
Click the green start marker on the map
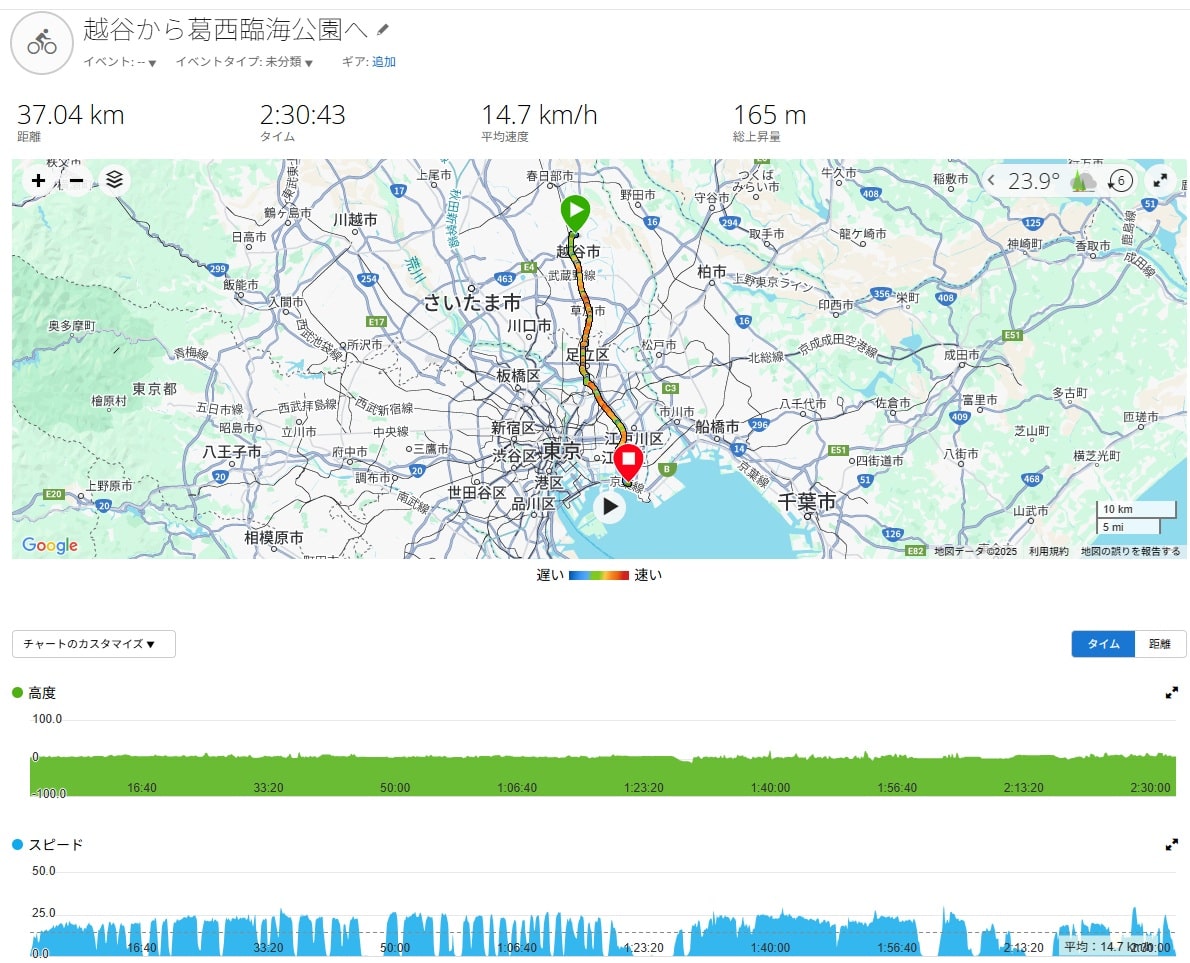pos(575,212)
